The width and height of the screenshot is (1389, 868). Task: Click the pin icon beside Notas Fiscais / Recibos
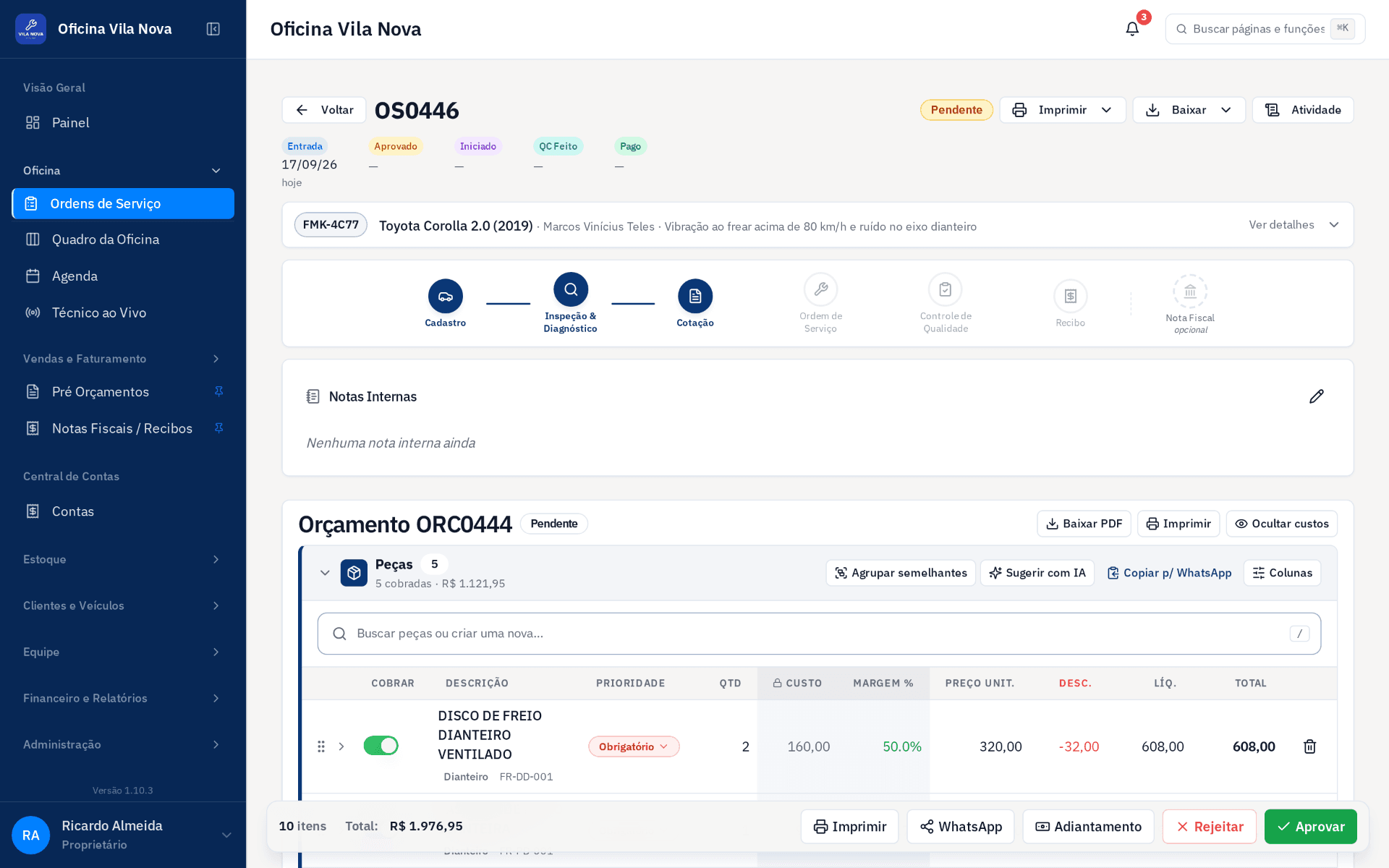tap(218, 428)
